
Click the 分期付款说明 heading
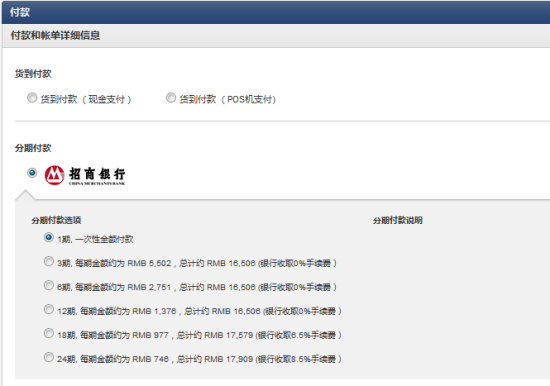397,220
